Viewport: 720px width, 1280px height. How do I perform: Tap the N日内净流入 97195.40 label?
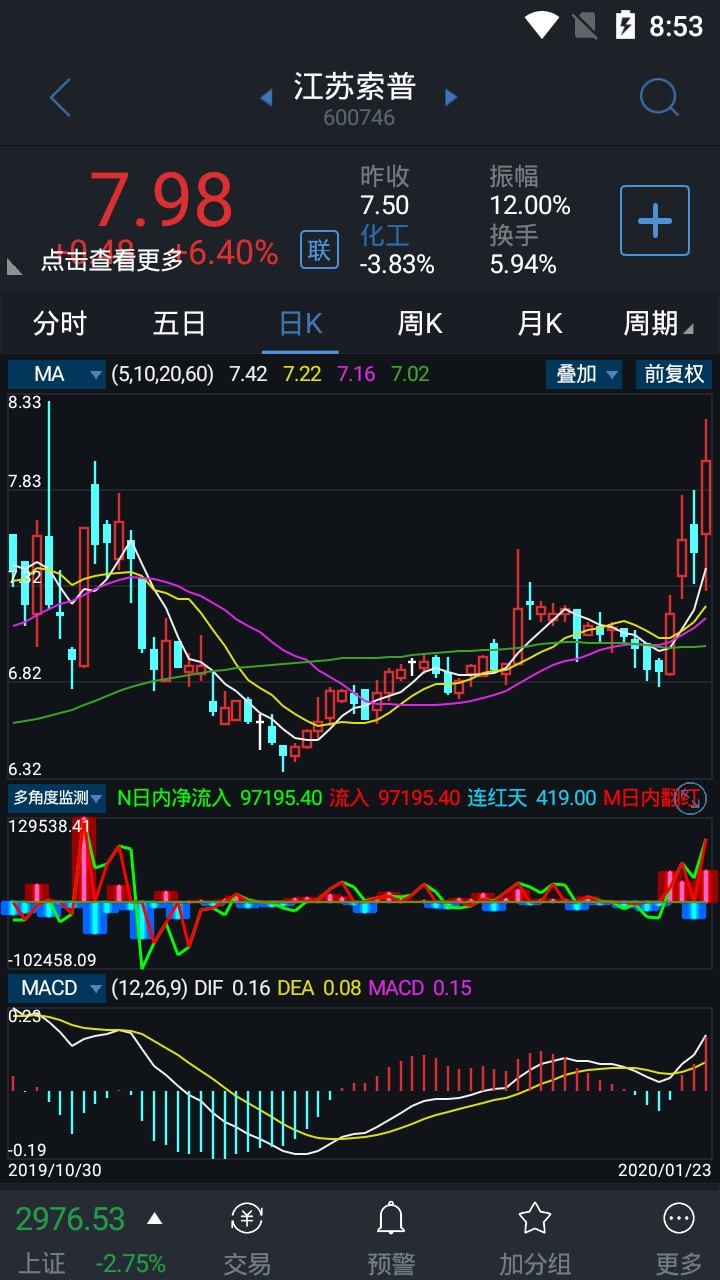coord(220,798)
